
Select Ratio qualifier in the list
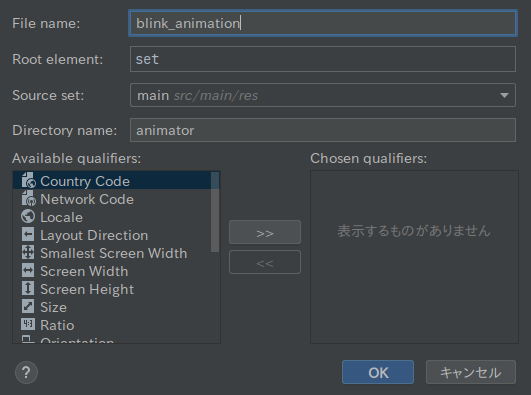point(112,325)
